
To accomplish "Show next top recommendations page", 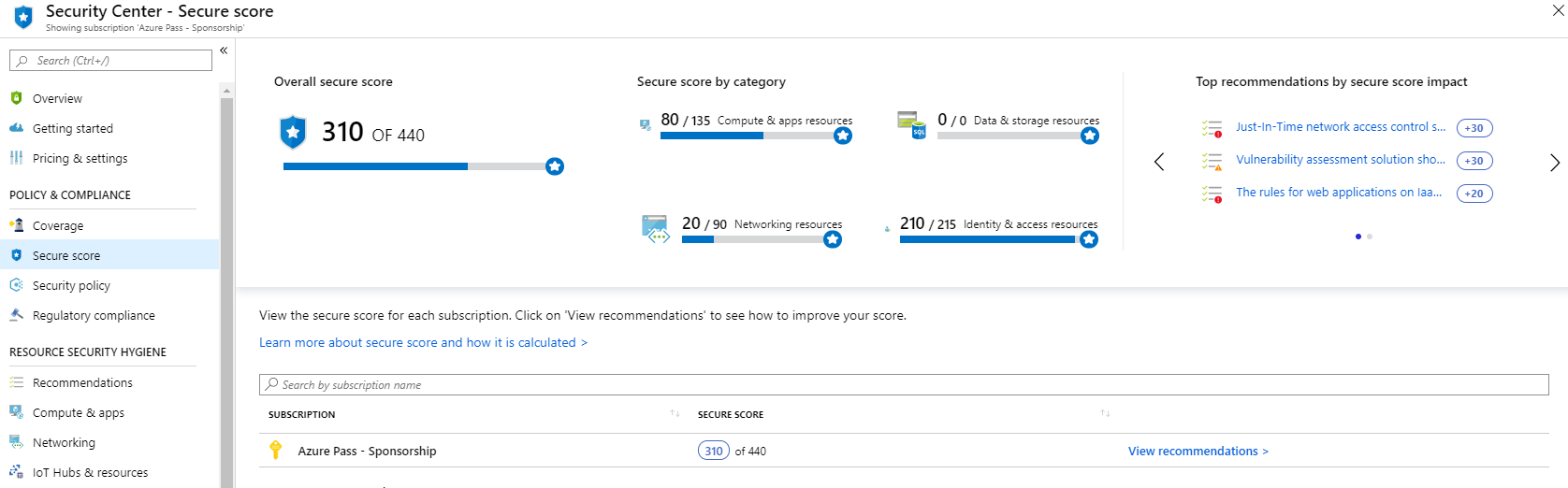I will point(1554,163).
